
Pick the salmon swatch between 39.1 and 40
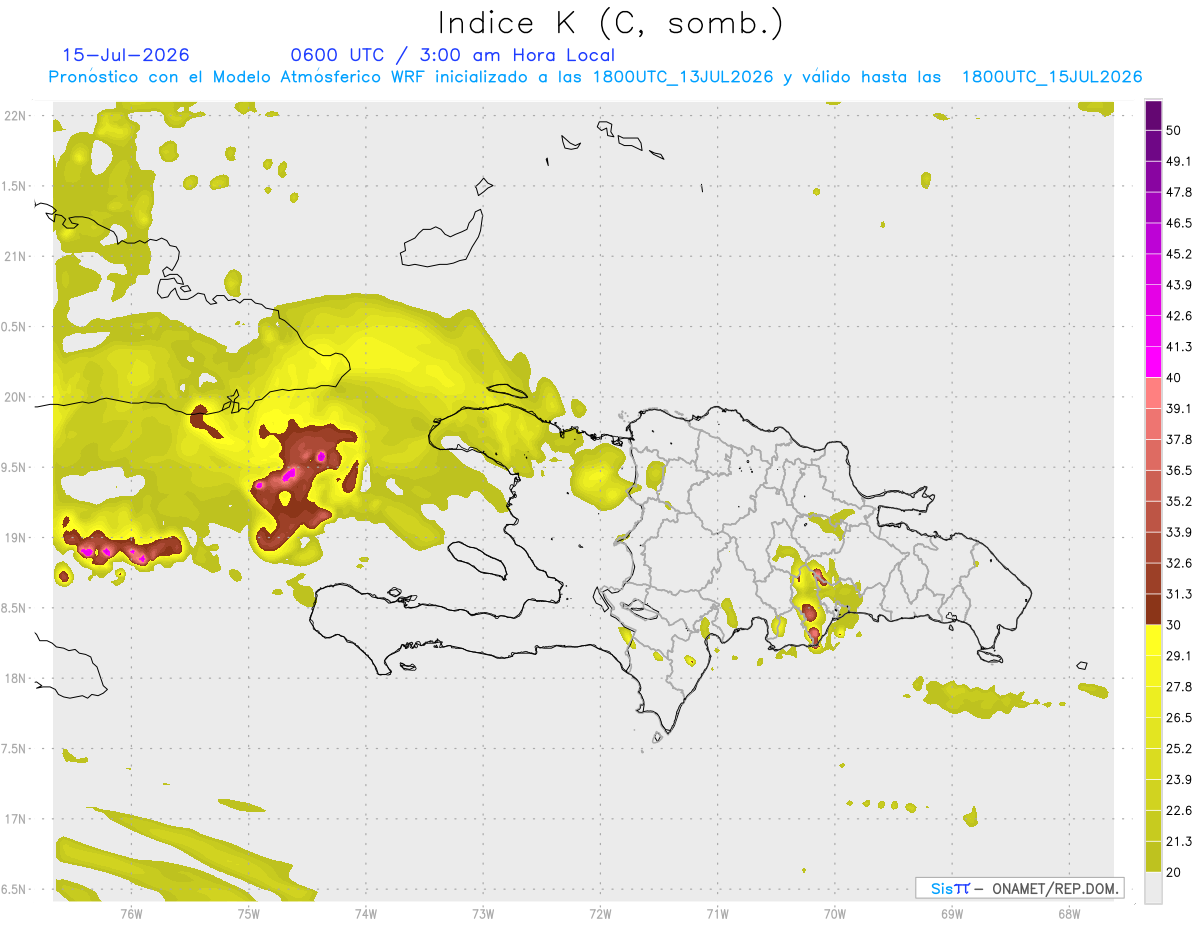point(1153,393)
